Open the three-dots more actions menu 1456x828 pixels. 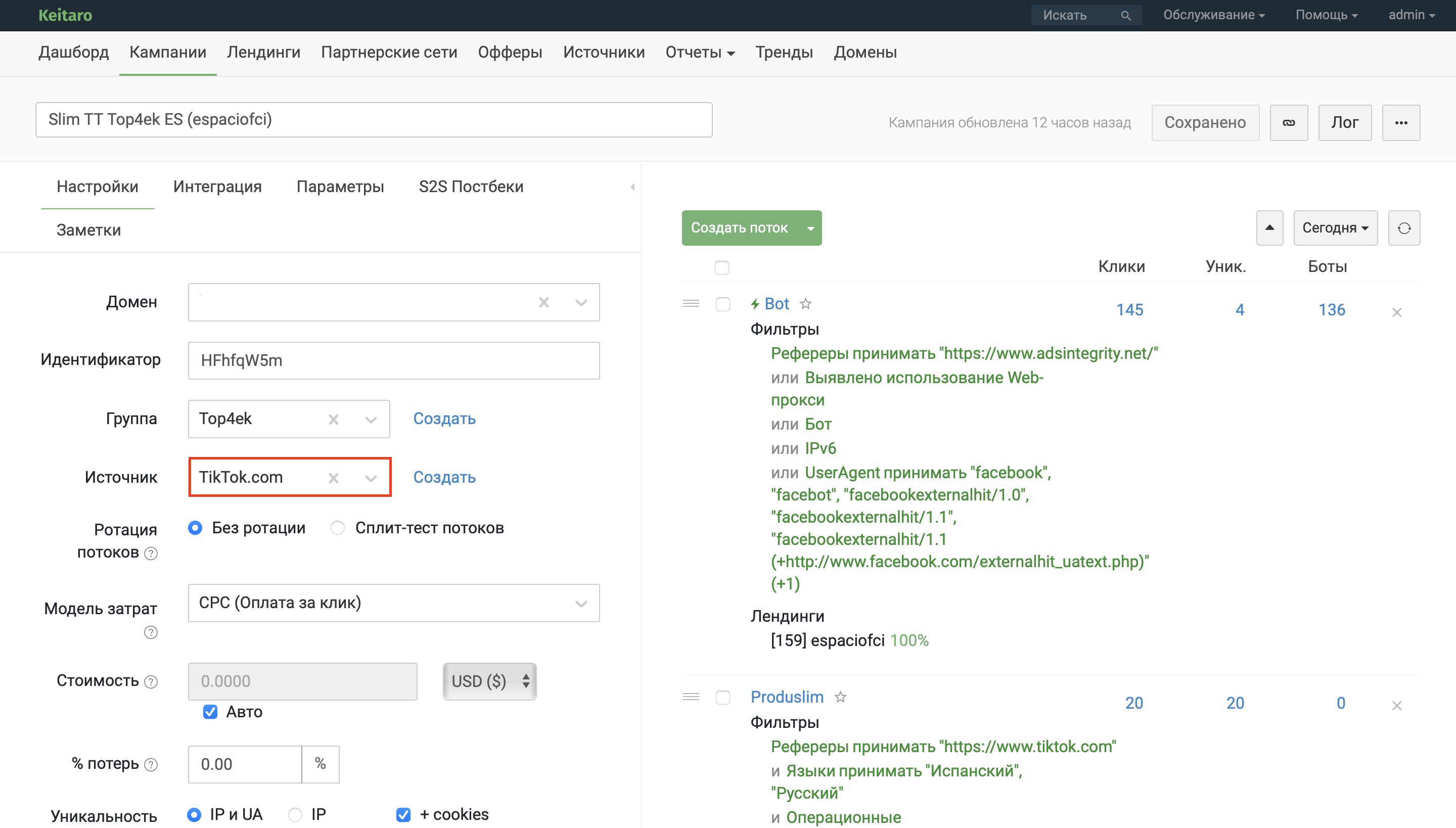coord(1401,122)
